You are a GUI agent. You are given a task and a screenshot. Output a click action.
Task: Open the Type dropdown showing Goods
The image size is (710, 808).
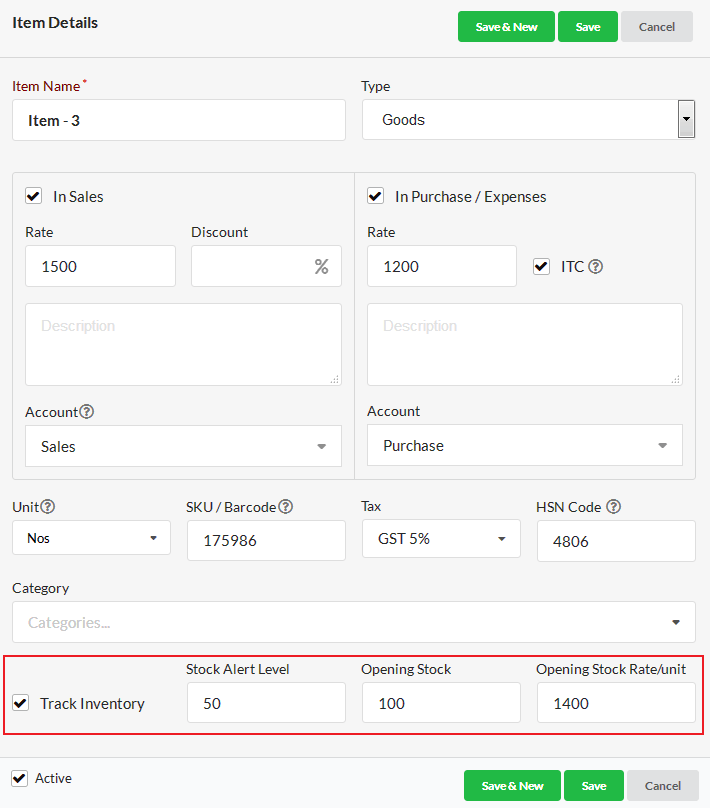point(529,120)
